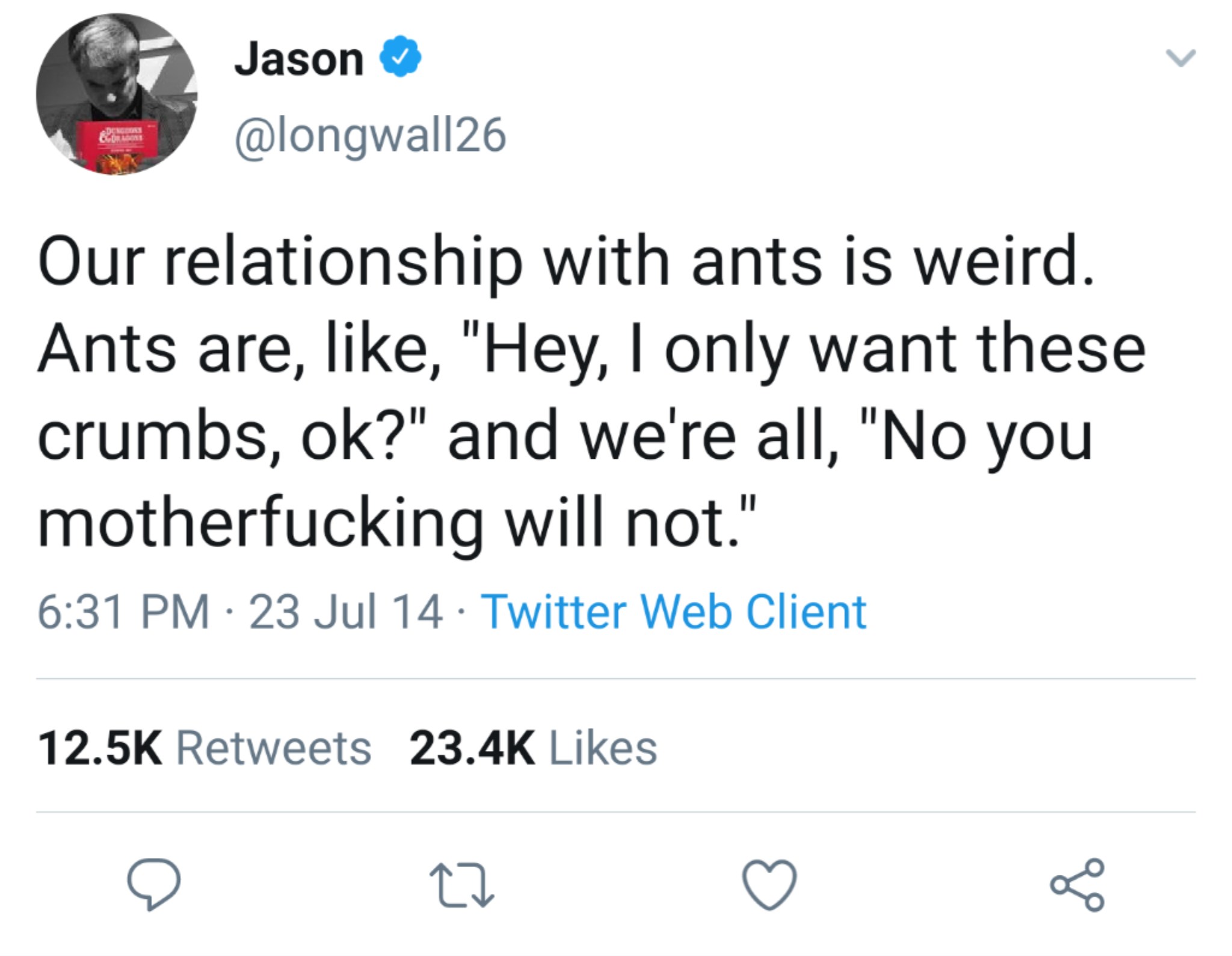Image resolution: width=1232 pixels, height=956 pixels.
Task: Click the 12.5K retweet count number
Action: pyautogui.click(x=100, y=748)
